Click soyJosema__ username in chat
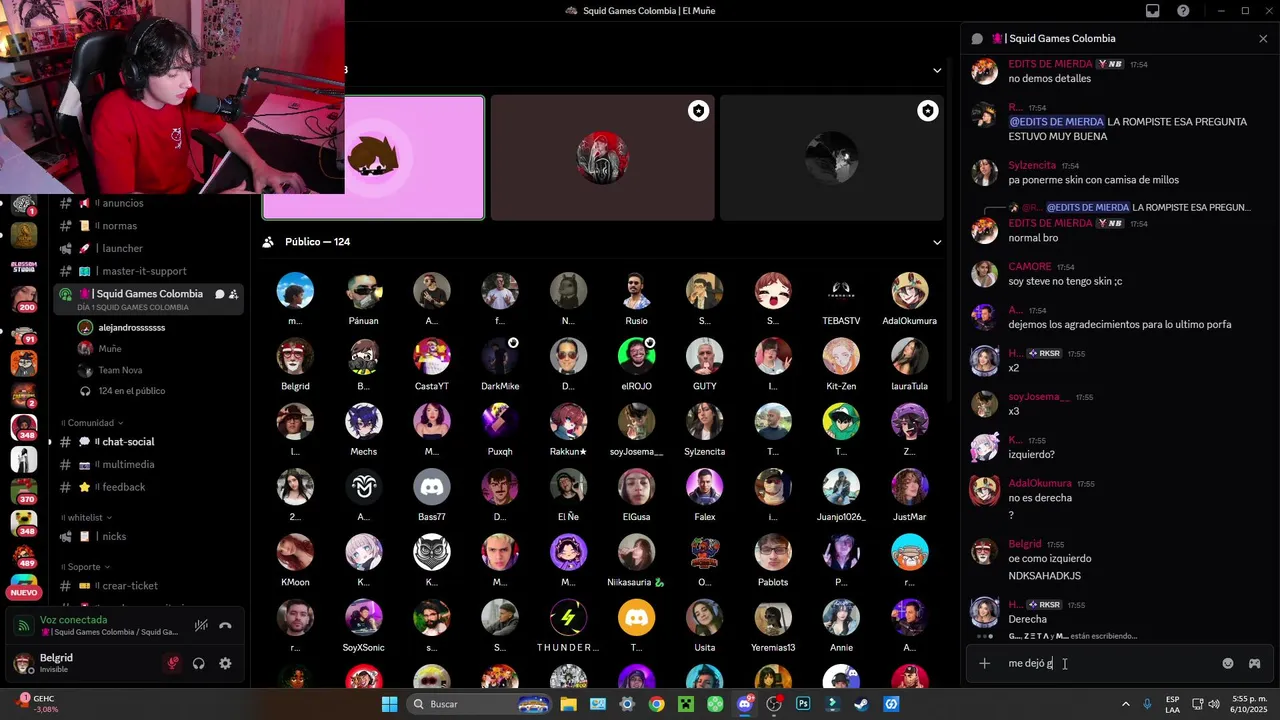The image size is (1280, 720). pyautogui.click(x=1039, y=396)
